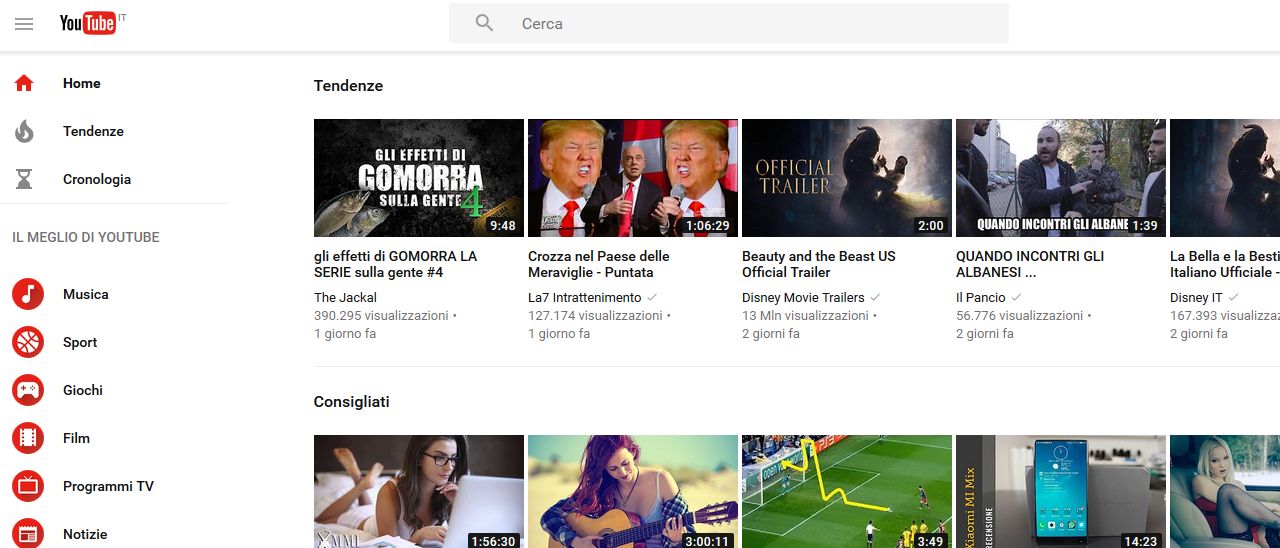Open the Tendenze section heading

pyautogui.click(x=348, y=86)
